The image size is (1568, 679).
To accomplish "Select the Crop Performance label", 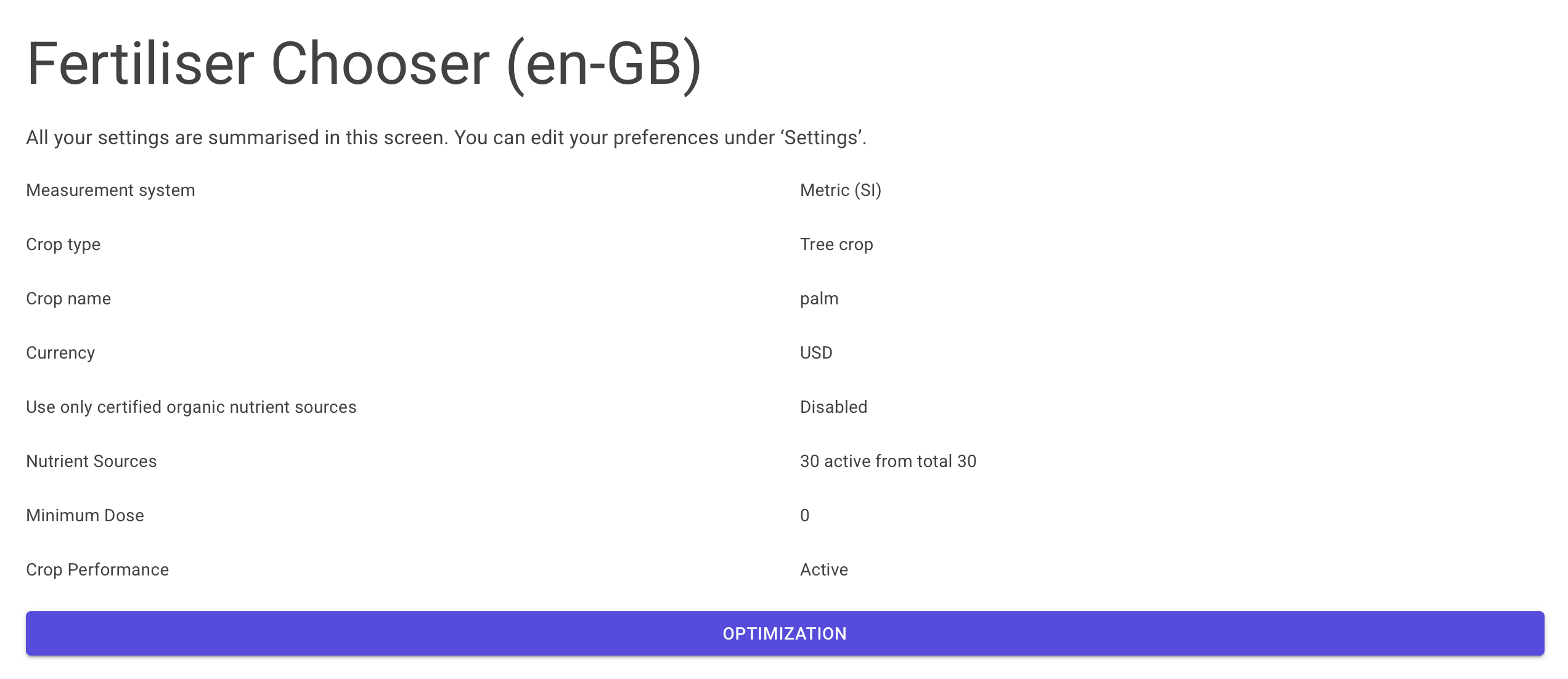I will (97, 570).
